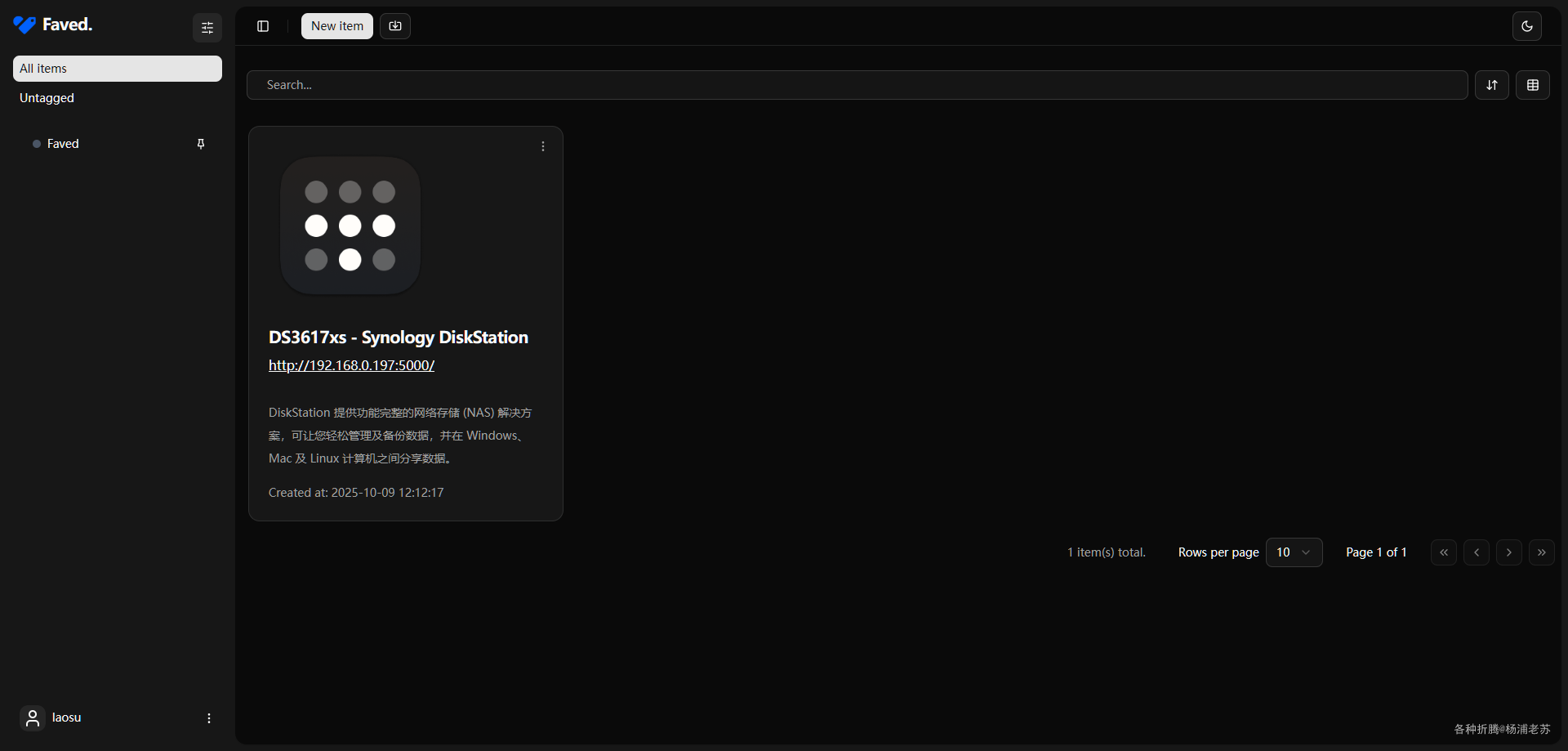Open the DiskStation card's three-dot menu
Viewport: 1568px width, 751px height.
tap(543, 146)
